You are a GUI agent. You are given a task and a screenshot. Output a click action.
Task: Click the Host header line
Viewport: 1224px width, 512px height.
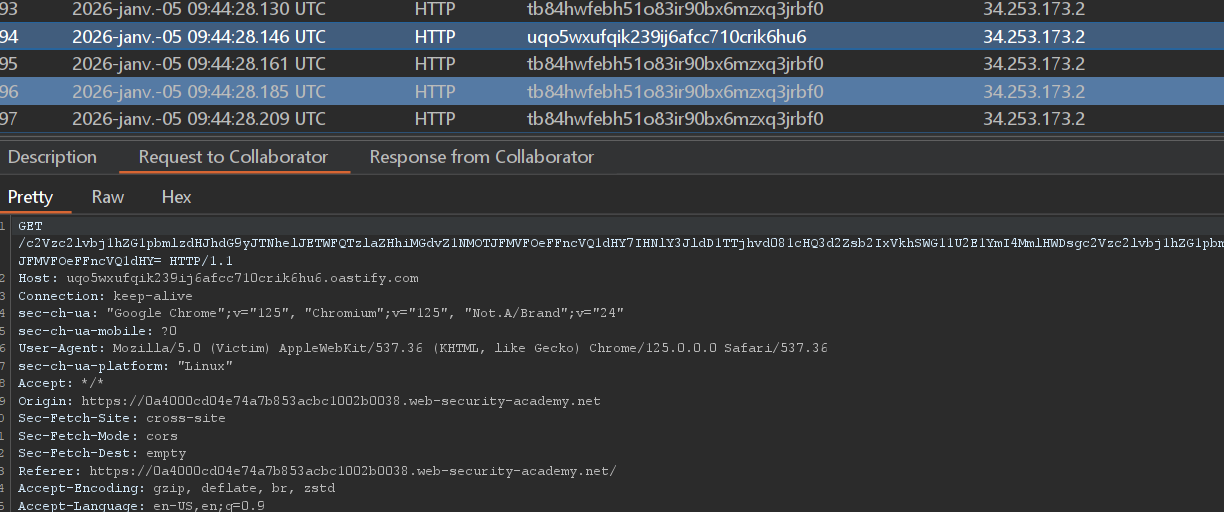218,278
